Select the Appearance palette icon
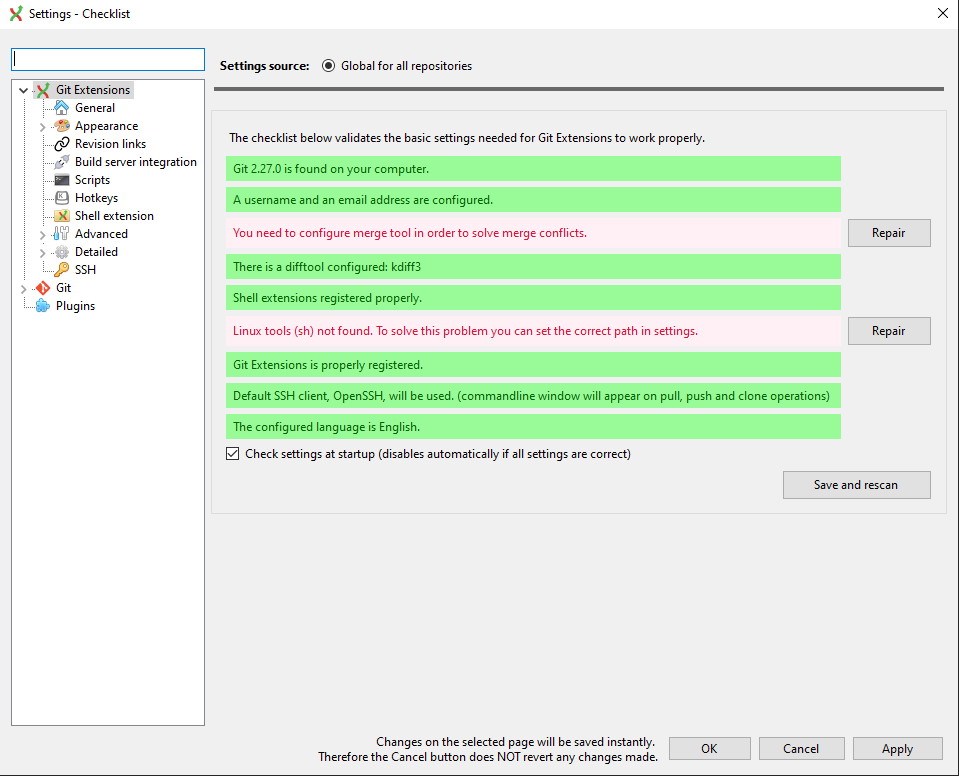 coord(62,125)
